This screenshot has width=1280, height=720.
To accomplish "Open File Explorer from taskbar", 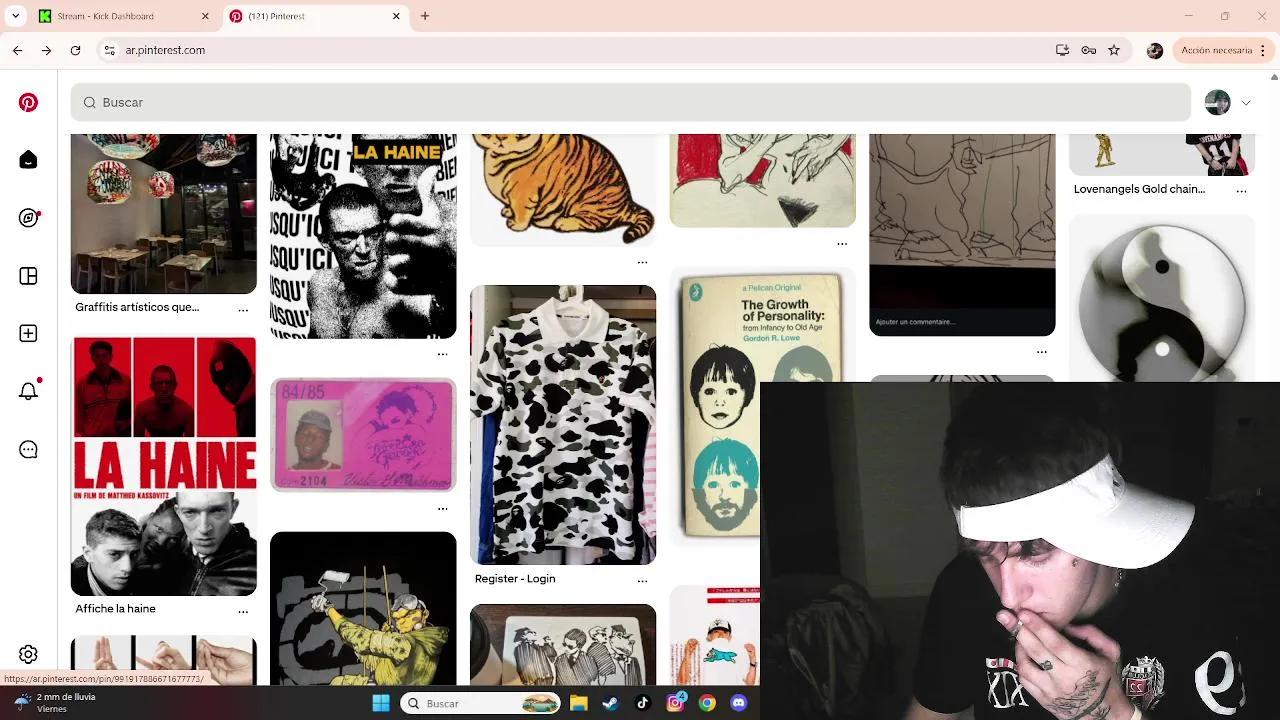I will [578, 703].
